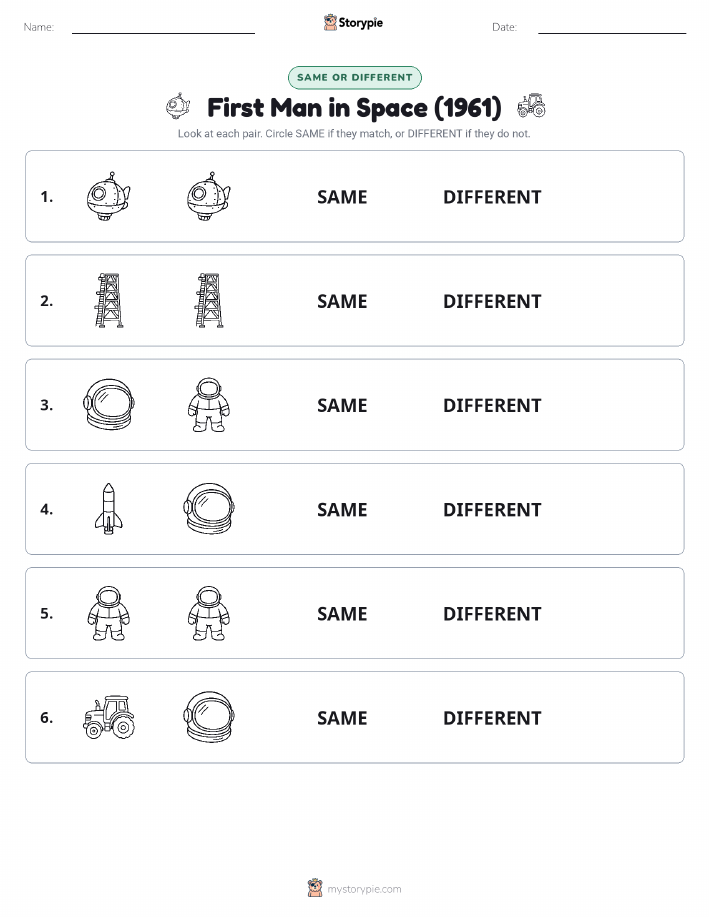
Task: Choose DIFFERENT for row 4
Action: [x=492, y=509]
